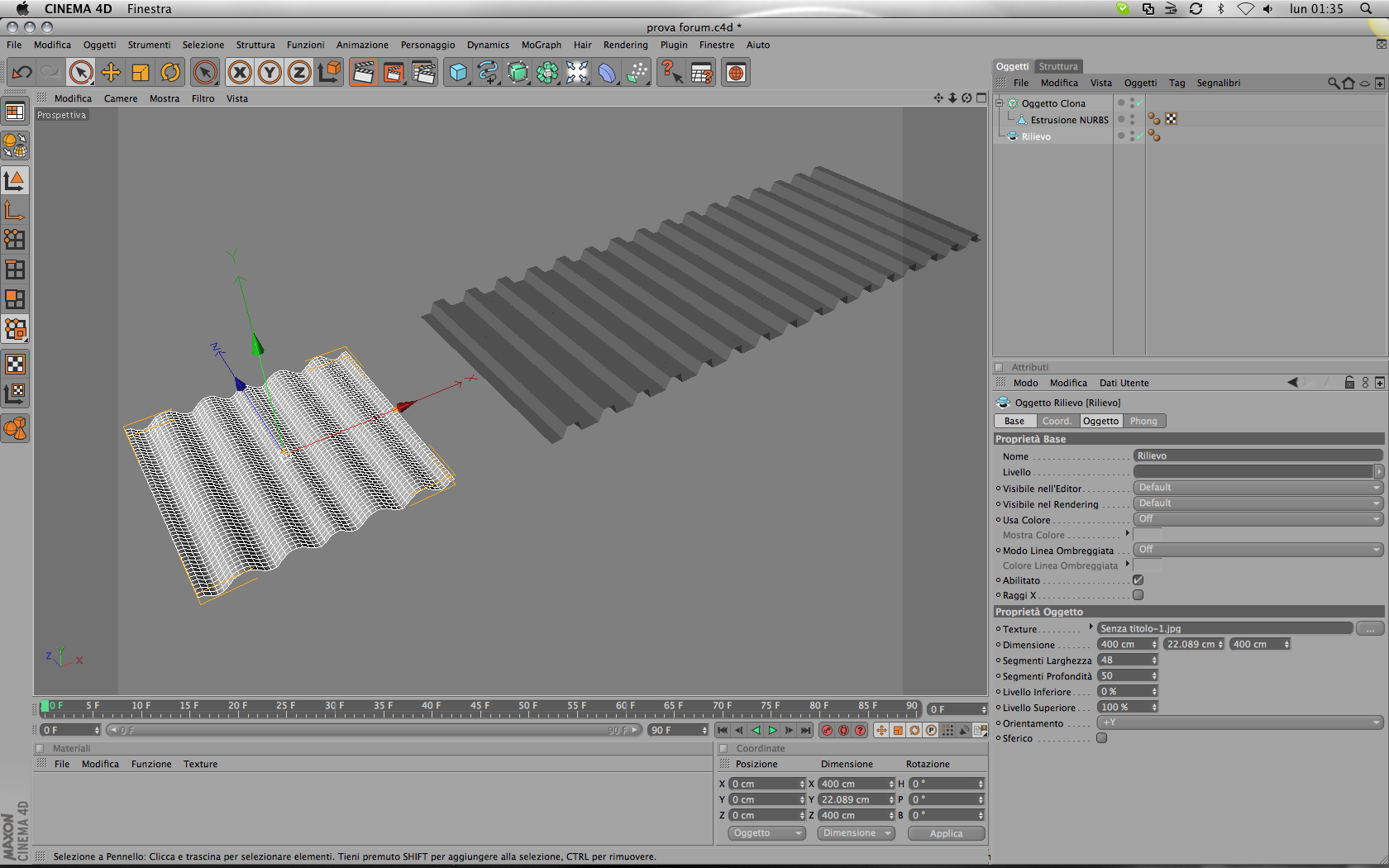Open the Orientamento +Y dropdown
Viewport: 1389px width, 868px height.
pos(1239,723)
